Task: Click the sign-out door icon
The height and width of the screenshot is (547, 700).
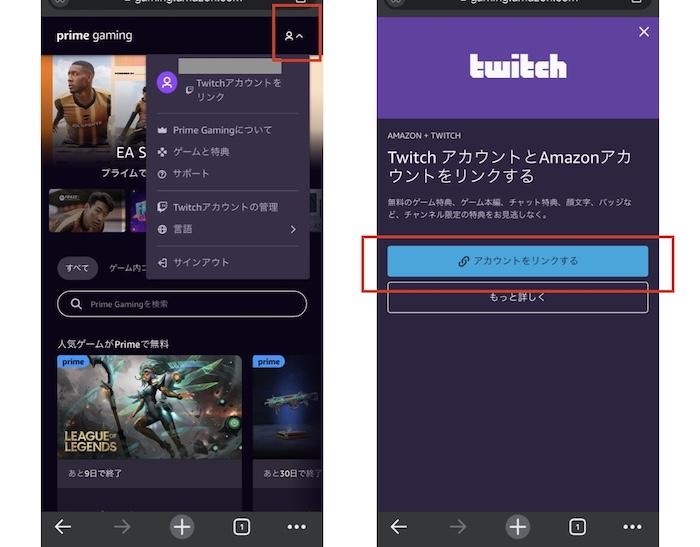Action: [x=162, y=263]
